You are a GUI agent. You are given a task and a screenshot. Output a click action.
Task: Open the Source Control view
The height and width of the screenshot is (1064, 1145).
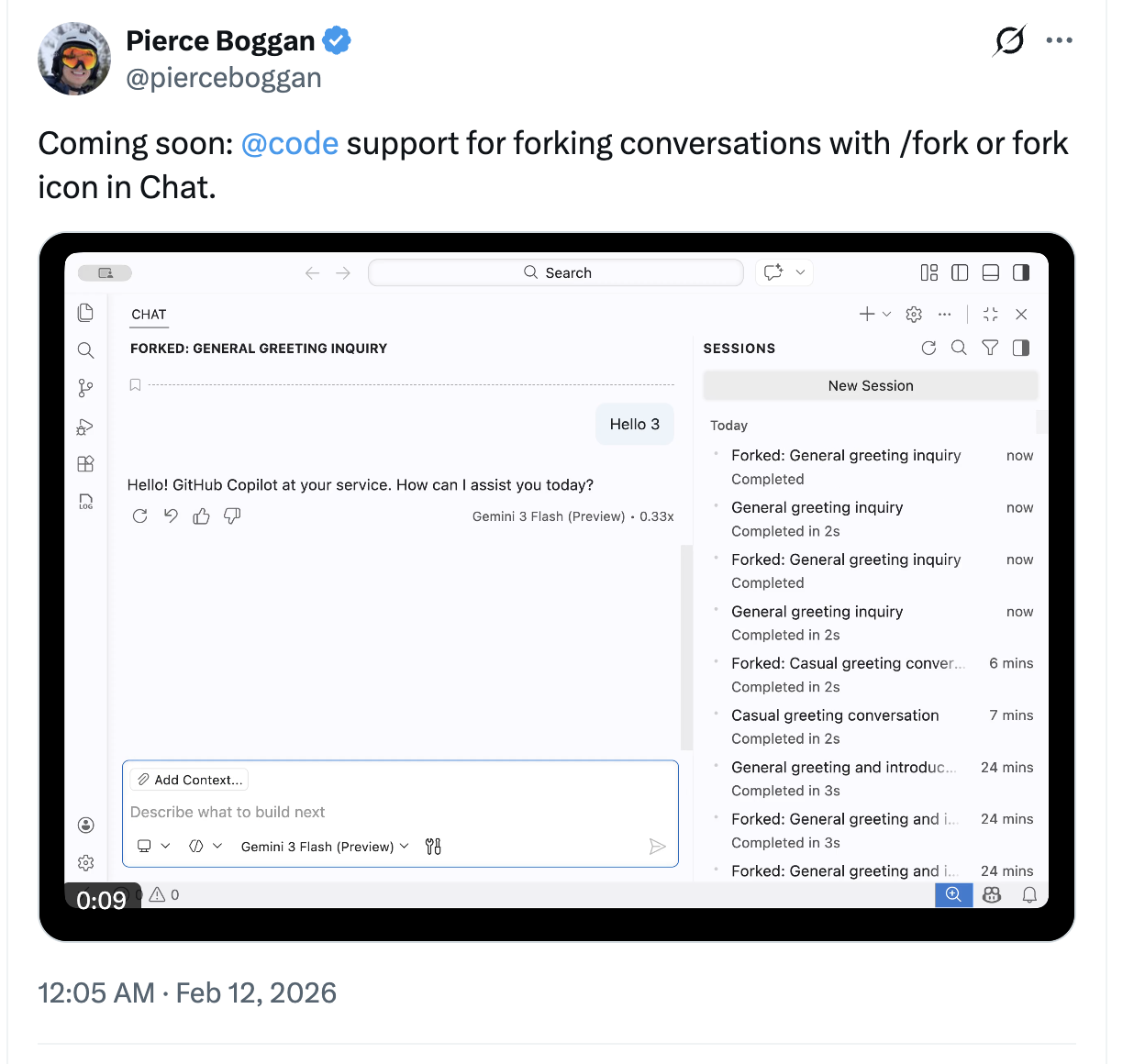85,387
